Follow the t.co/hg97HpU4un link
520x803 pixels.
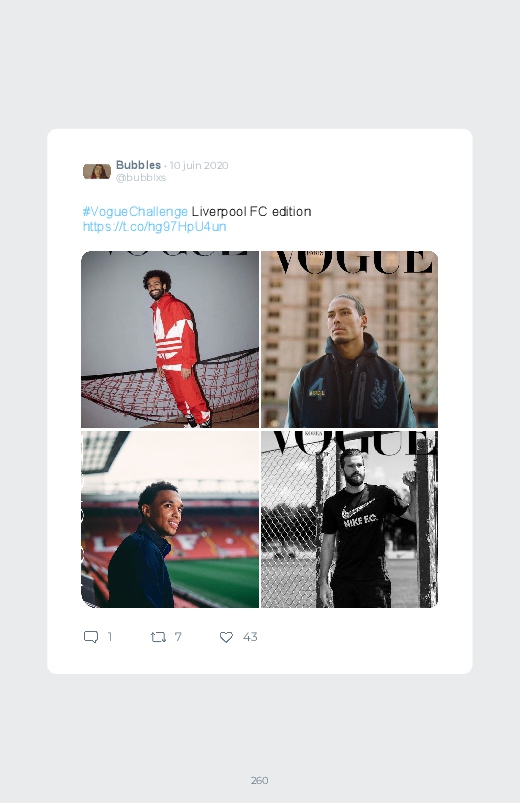pos(154,226)
